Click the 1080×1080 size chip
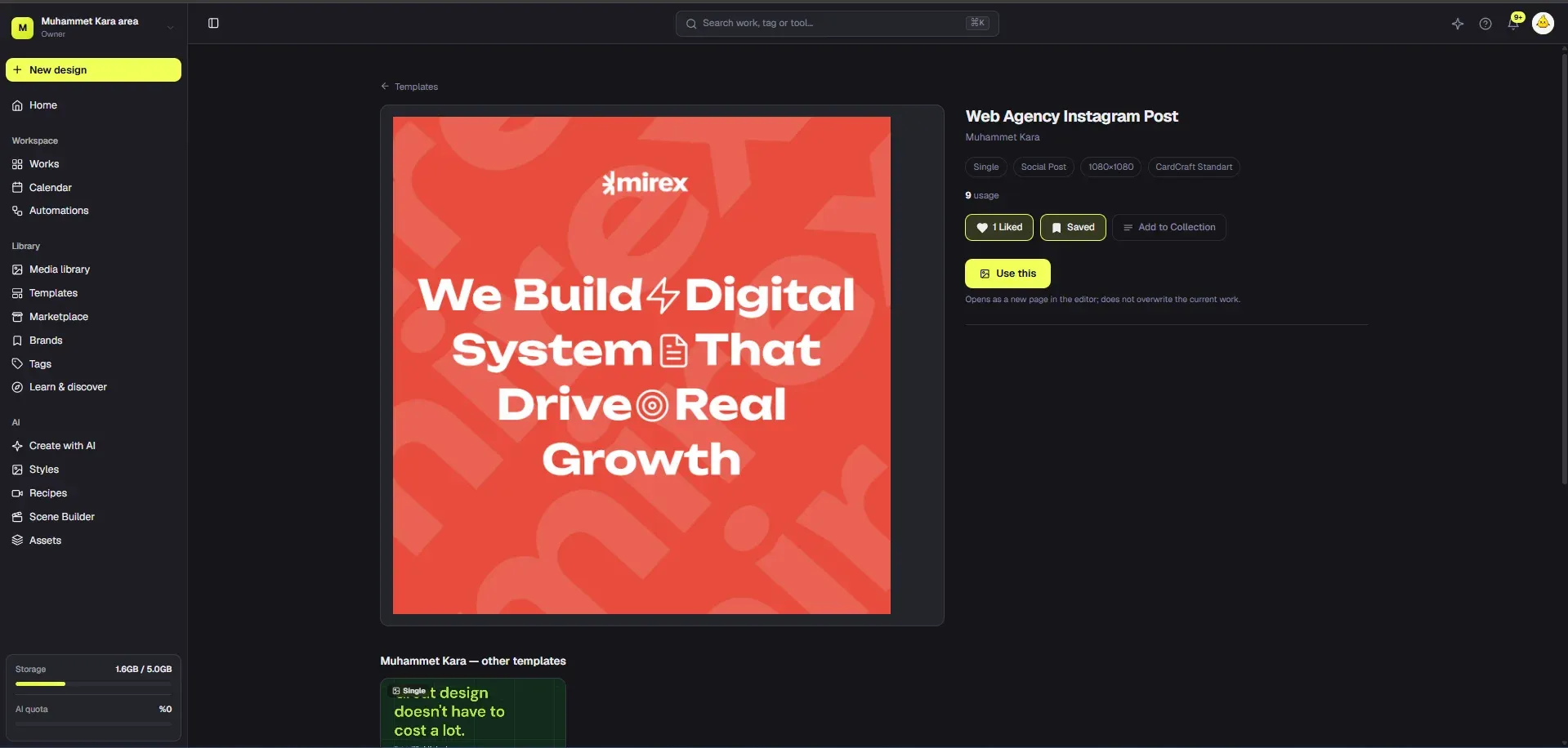This screenshot has width=1568, height=748. (1110, 167)
